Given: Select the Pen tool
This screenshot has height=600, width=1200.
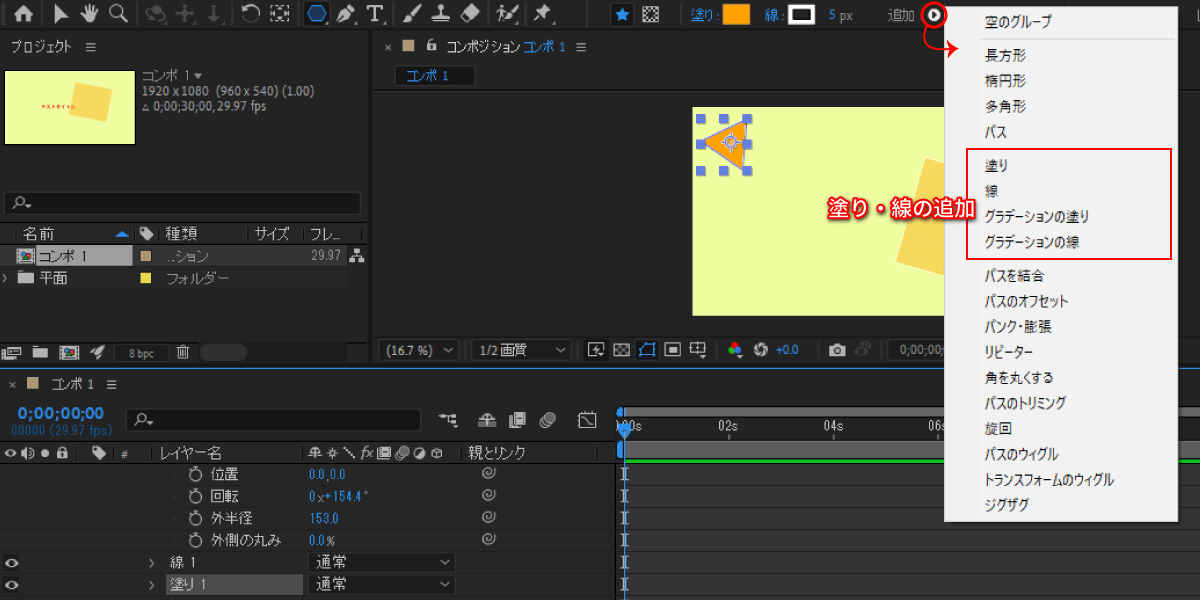Looking at the screenshot, I should pos(346,14).
